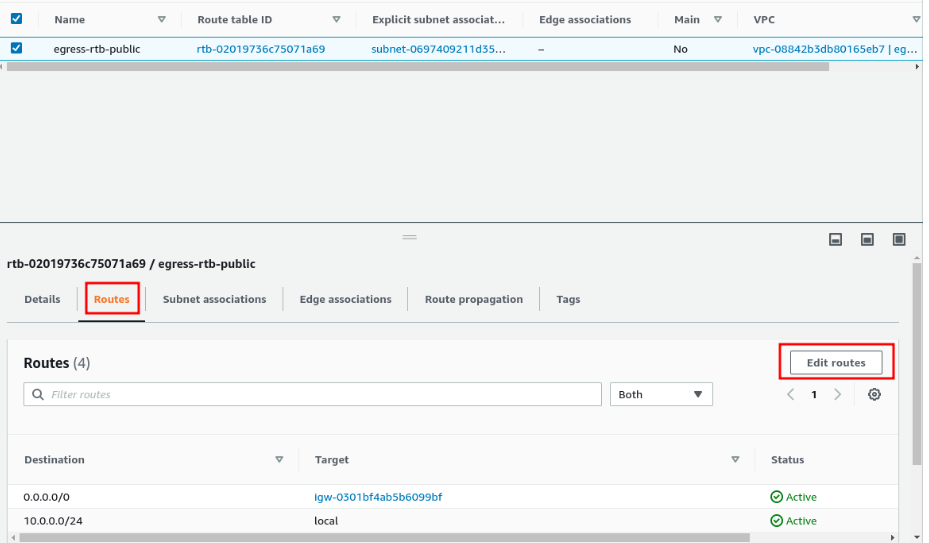Screen dimensions: 929x543
Task: Select page 1 in routes pagination
Action: (x=814, y=394)
